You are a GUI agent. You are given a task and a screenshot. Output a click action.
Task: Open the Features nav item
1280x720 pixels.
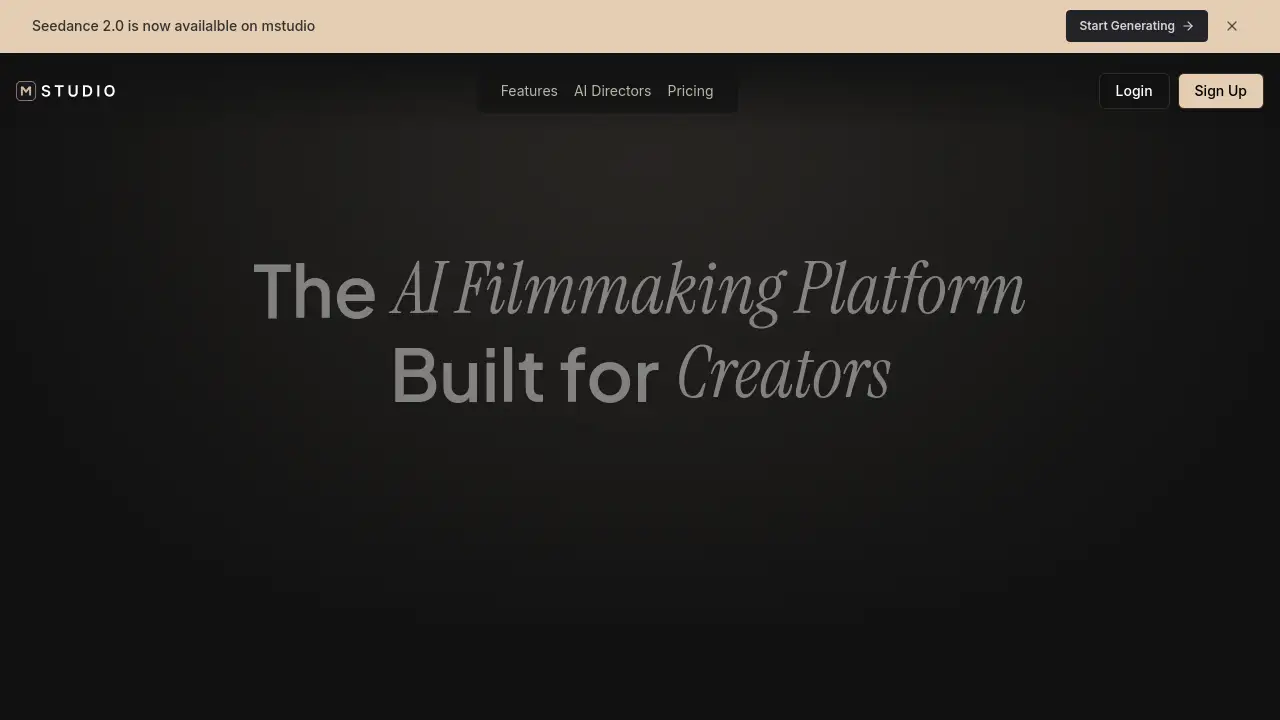click(529, 91)
